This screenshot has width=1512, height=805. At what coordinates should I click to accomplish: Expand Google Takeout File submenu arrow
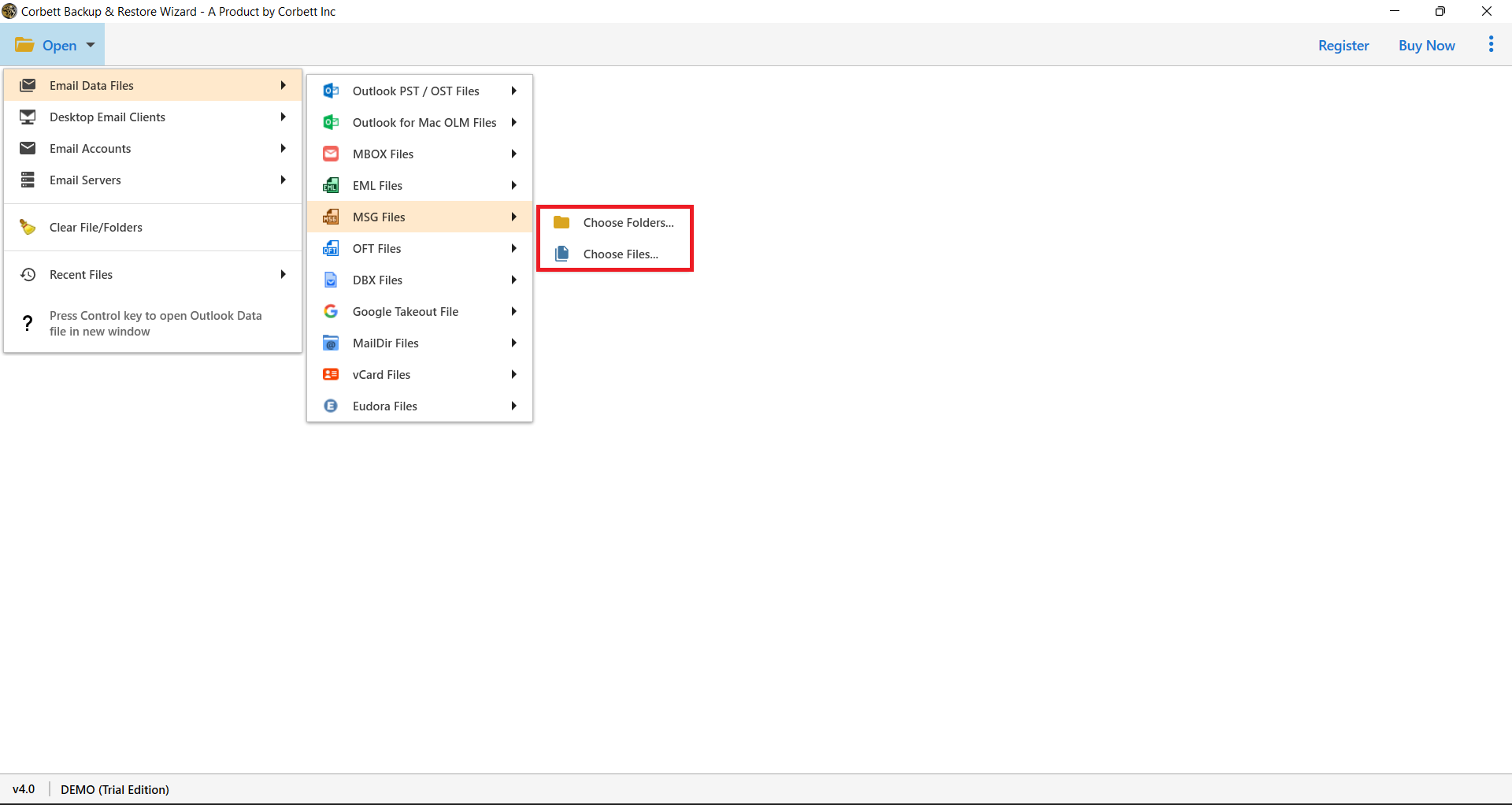(513, 311)
